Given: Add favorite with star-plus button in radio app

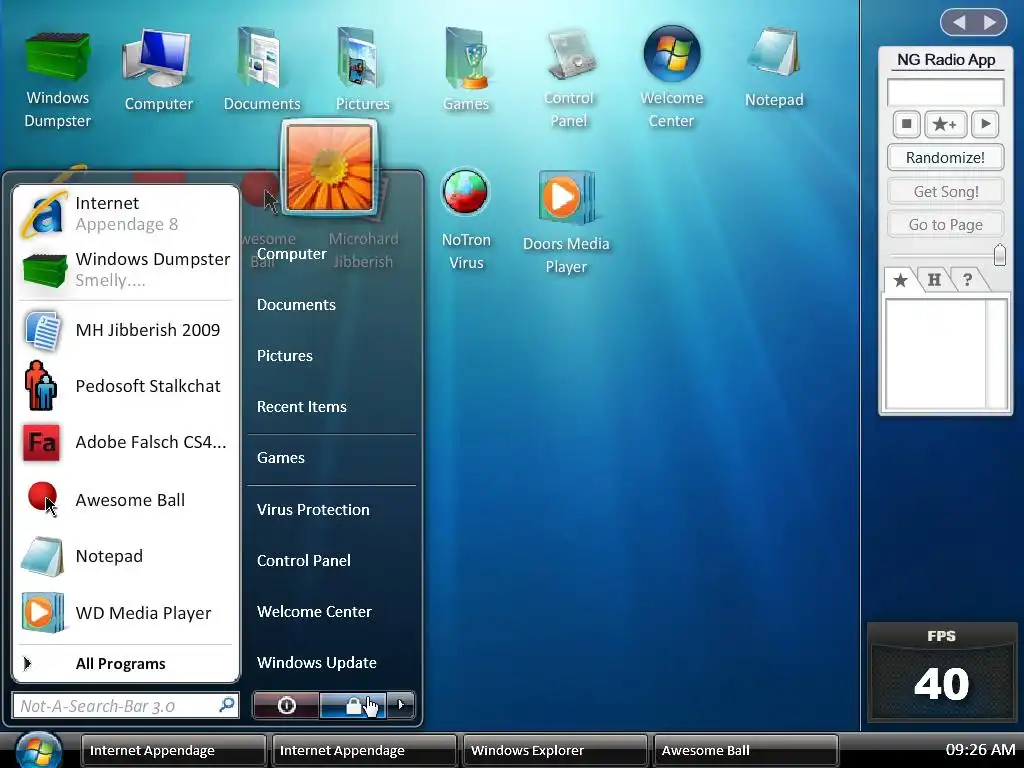Looking at the screenshot, I should [945, 123].
